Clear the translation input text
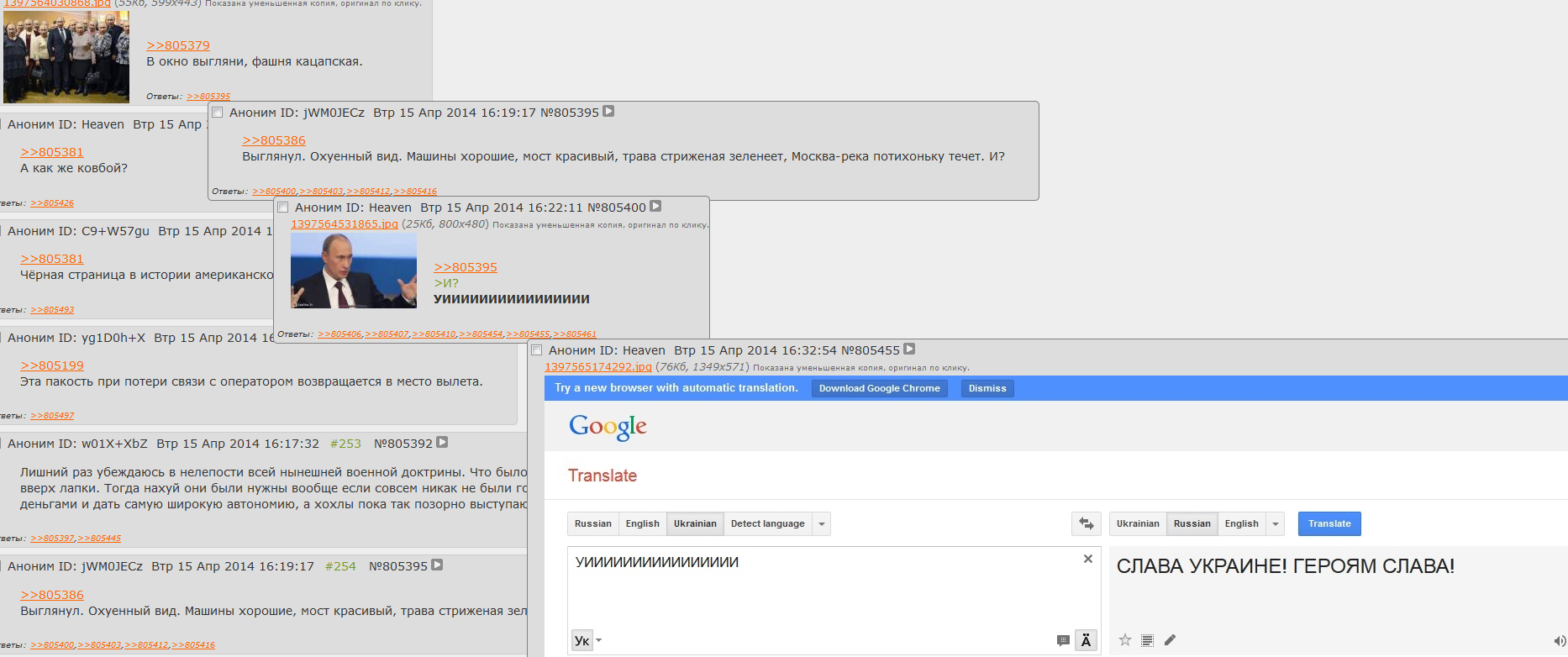This screenshot has width=1568, height=657. click(1087, 559)
